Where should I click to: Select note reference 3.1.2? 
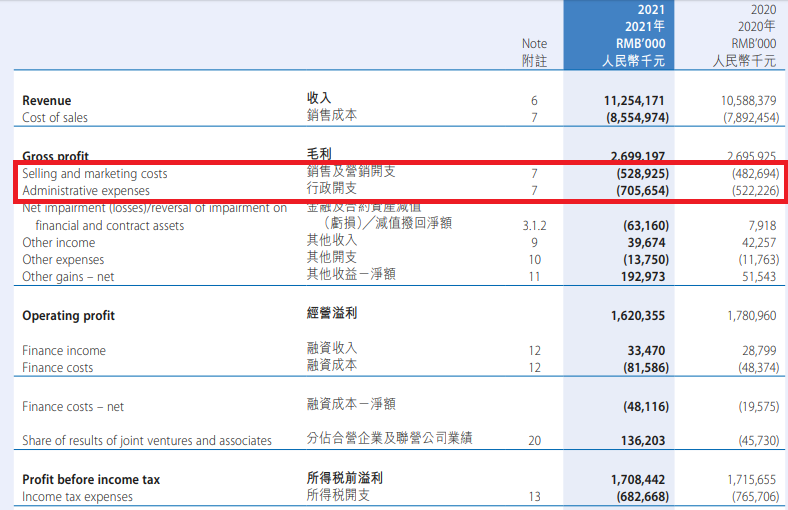pos(534,227)
